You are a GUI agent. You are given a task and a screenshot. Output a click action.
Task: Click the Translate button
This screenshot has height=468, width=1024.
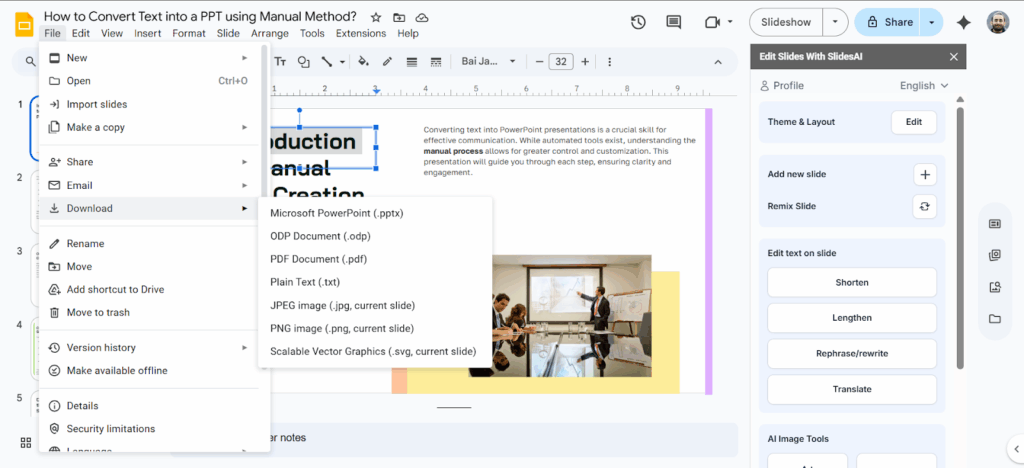tap(852, 389)
